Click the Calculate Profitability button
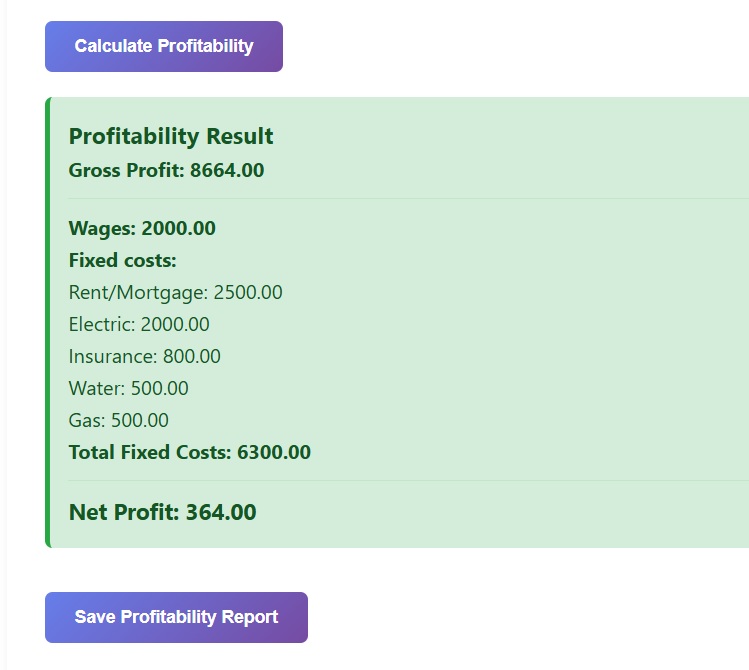 164,47
